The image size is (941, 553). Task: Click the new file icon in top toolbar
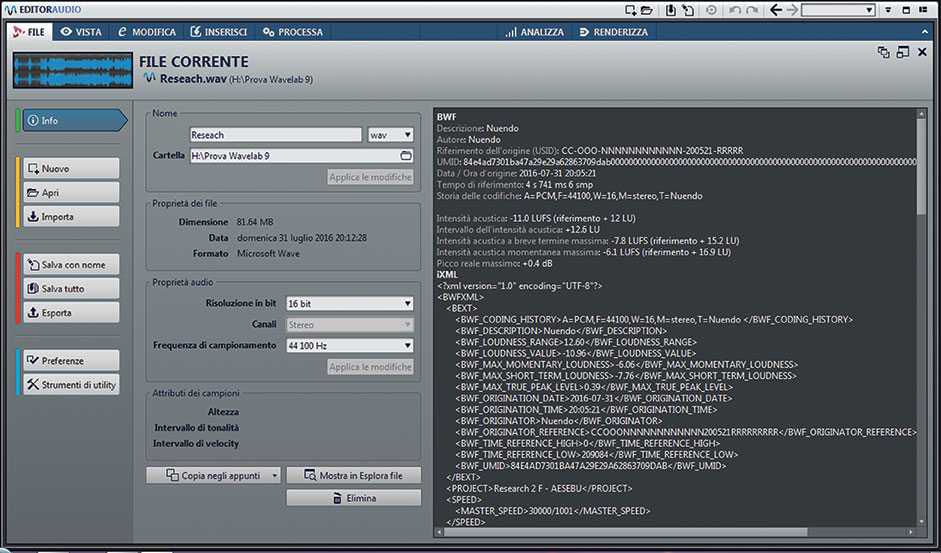(629, 10)
